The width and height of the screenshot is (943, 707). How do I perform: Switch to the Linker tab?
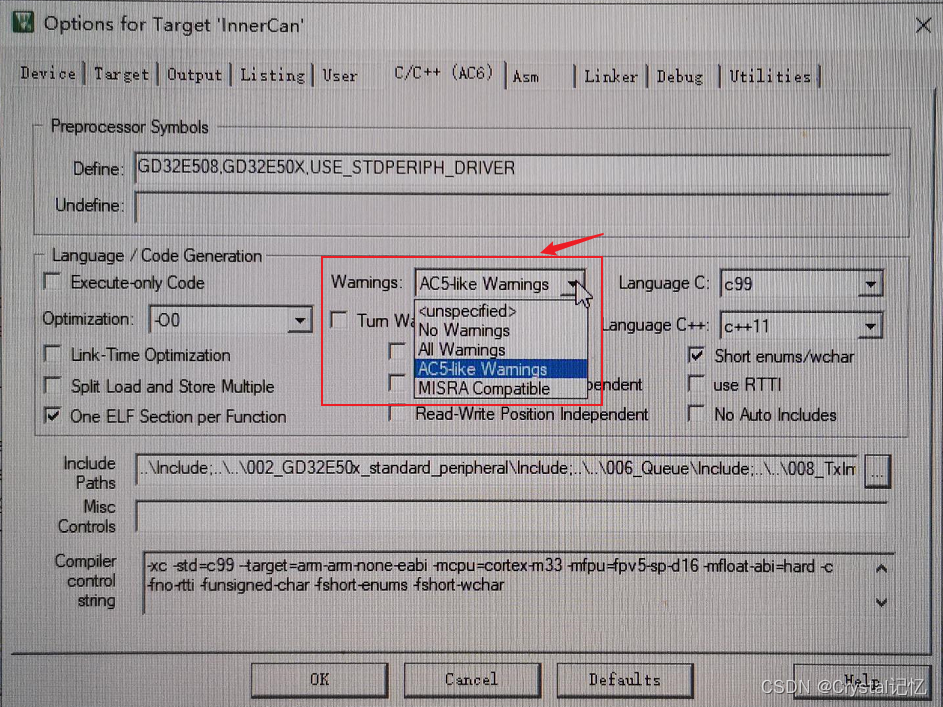point(611,75)
